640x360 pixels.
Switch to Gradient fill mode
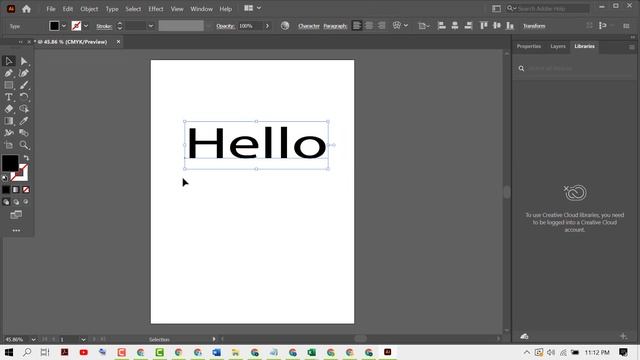tap(16, 190)
